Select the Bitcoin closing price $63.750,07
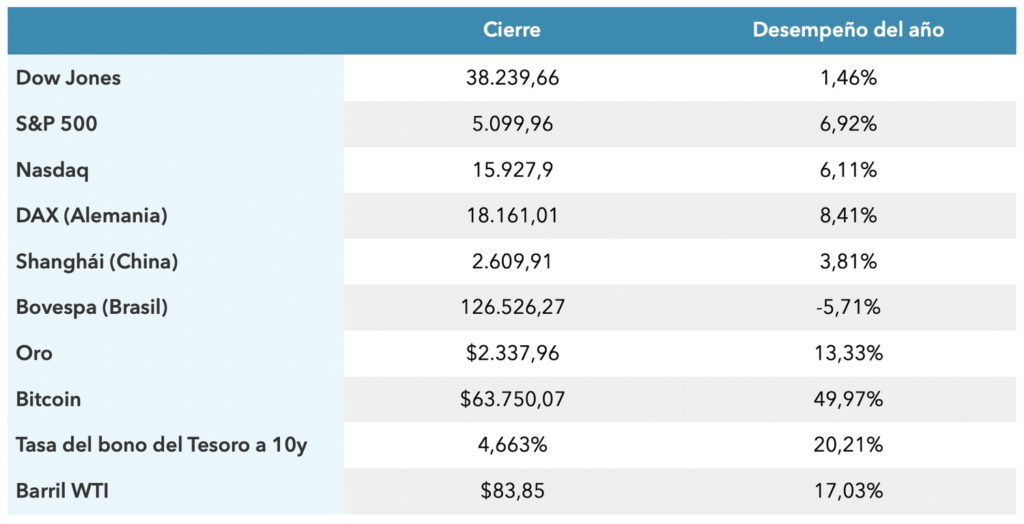Image resolution: width=1024 pixels, height=524 pixels. pos(512,400)
